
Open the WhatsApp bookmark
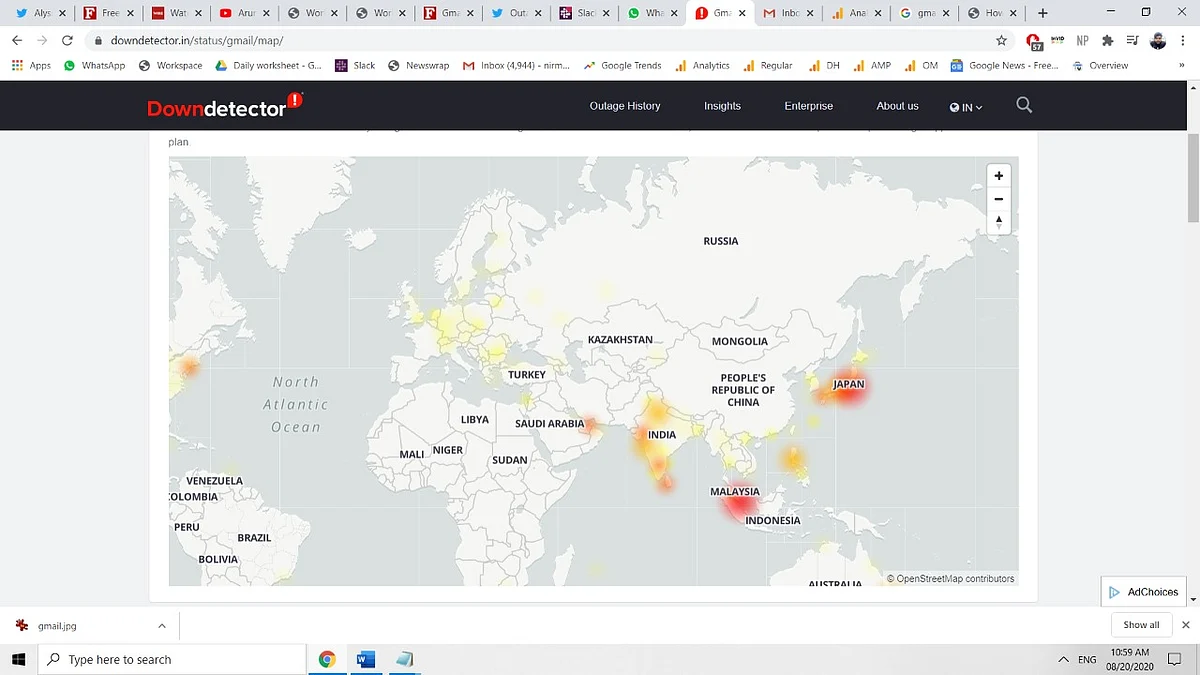click(x=94, y=65)
